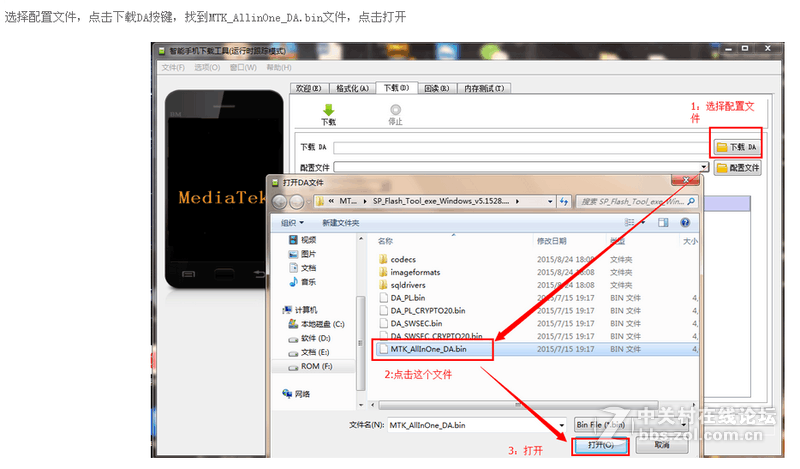
Task: Switch to the Memory Test (内存测试) tab
Action: click(484, 88)
